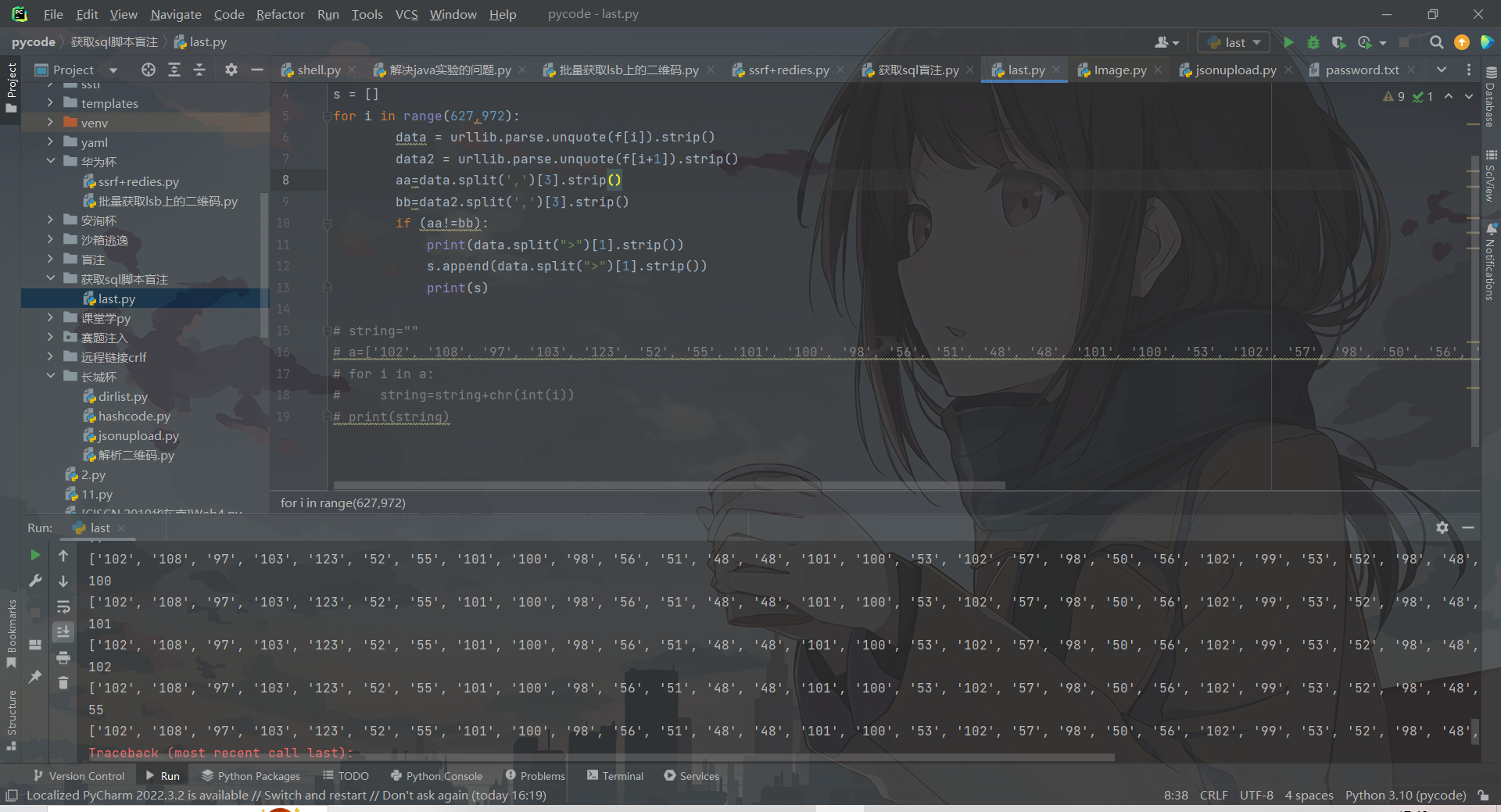This screenshot has width=1501, height=812.
Task: Open the Terminal tool window
Action: point(622,775)
